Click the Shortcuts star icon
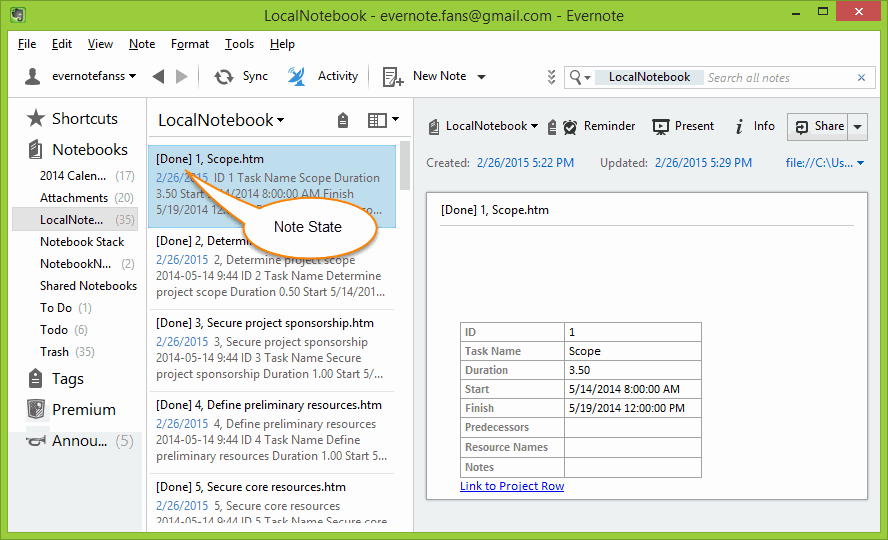The width and height of the screenshot is (888, 540). tap(36, 118)
